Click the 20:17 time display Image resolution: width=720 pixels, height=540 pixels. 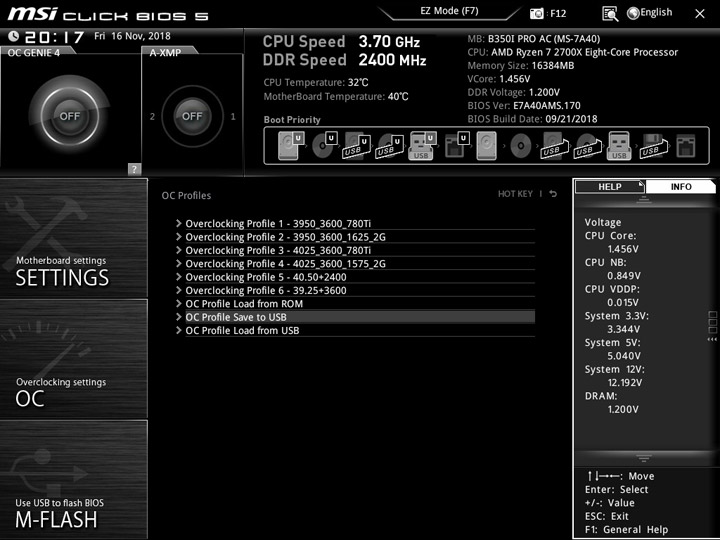tap(54, 37)
